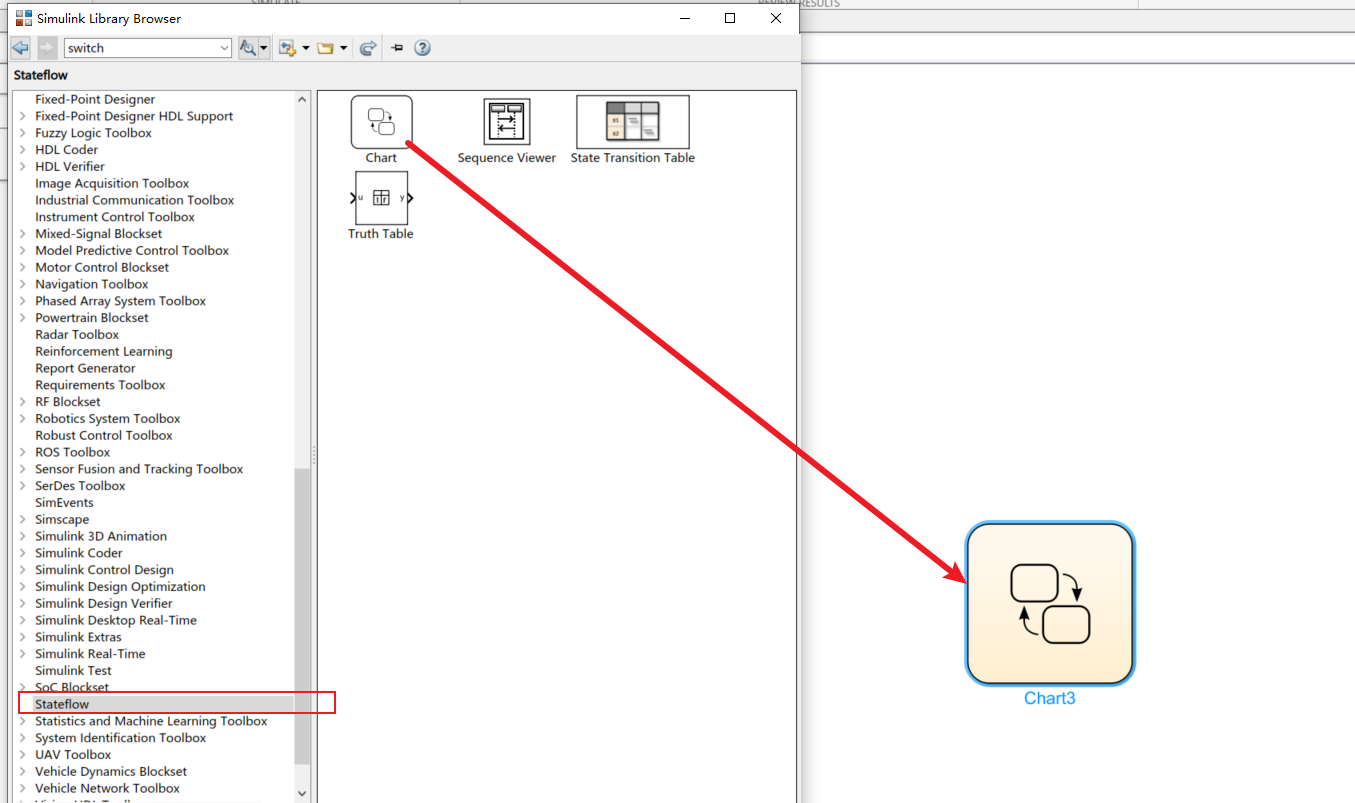Click the refresh library icon

tap(368, 48)
